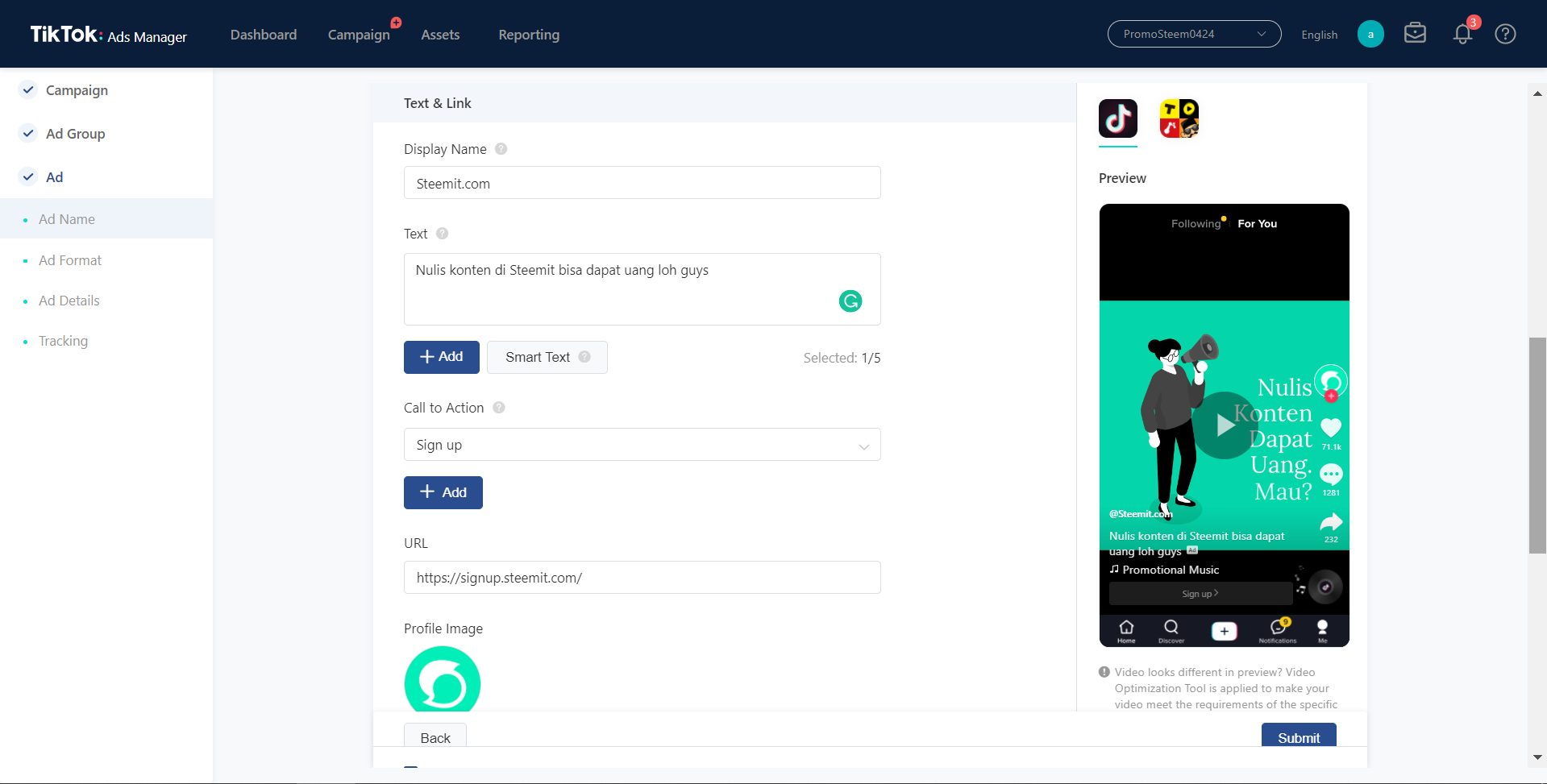Screen dimensions: 1547x784
Task: Click the Smart Text button
Action: click(x=547, y=357)
